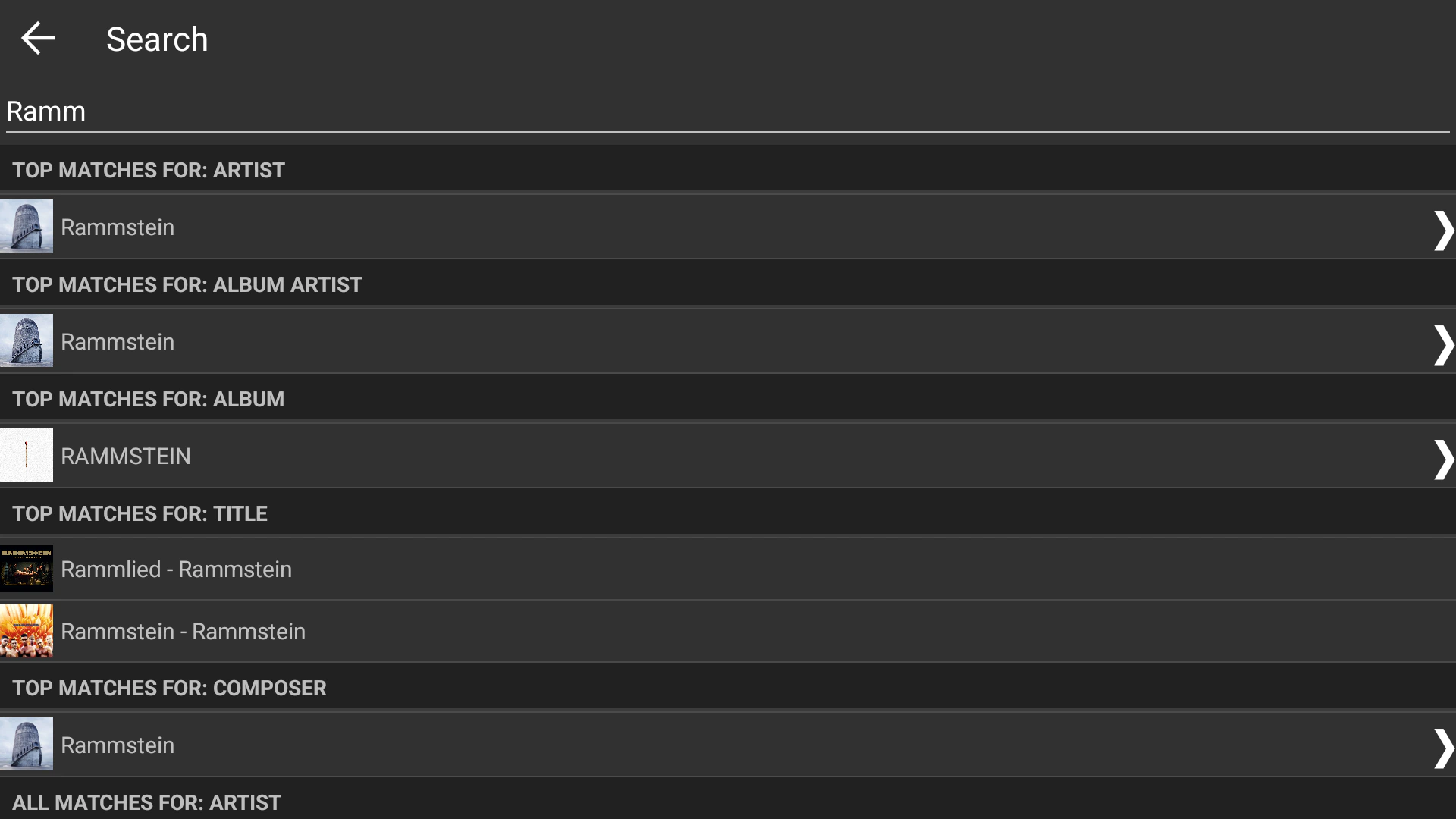This screenshot has height=819, width=1456.
Task: Click artist Rammstein album art thumbnail
Action: click(27, 226)
